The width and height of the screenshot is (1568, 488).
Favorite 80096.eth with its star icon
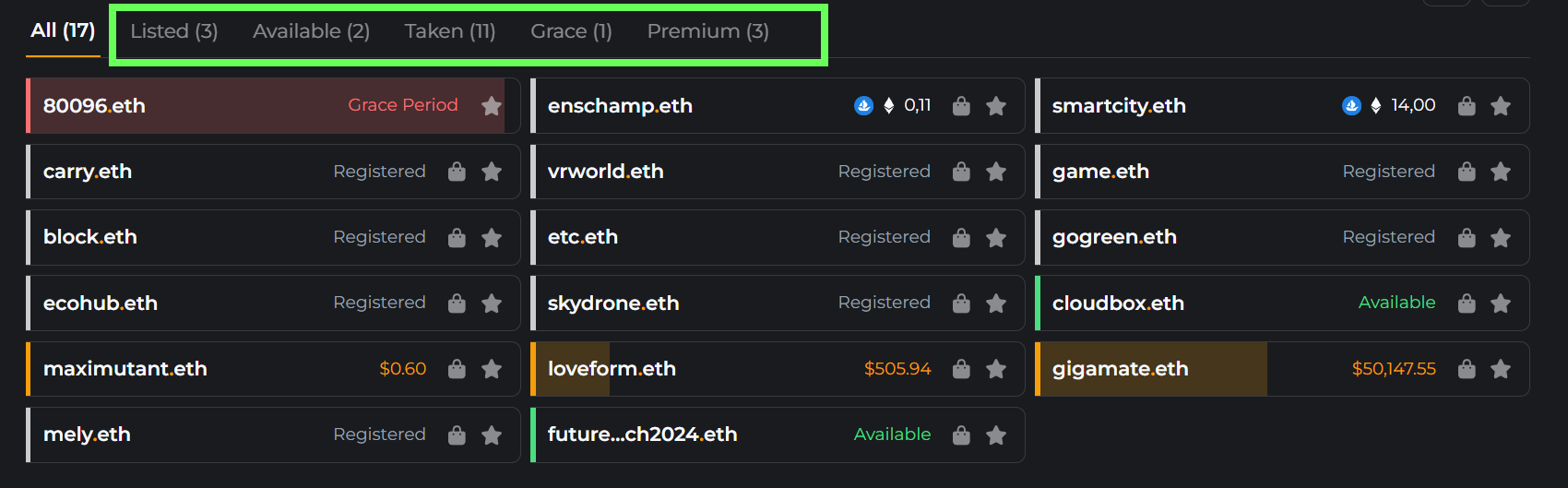492,106
